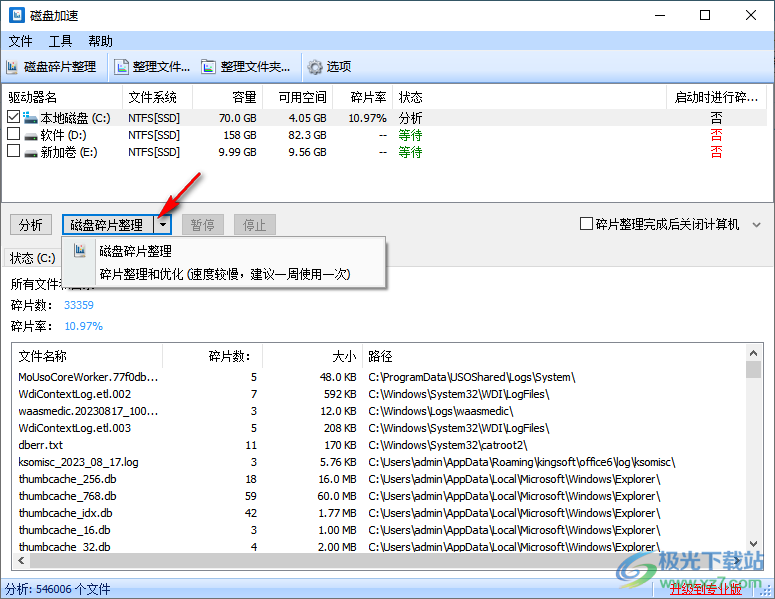775x599 pixels.
Task: Toggle the dropdown arrow next to 磁盘碎片整理 button
Action: coord(163,225)
